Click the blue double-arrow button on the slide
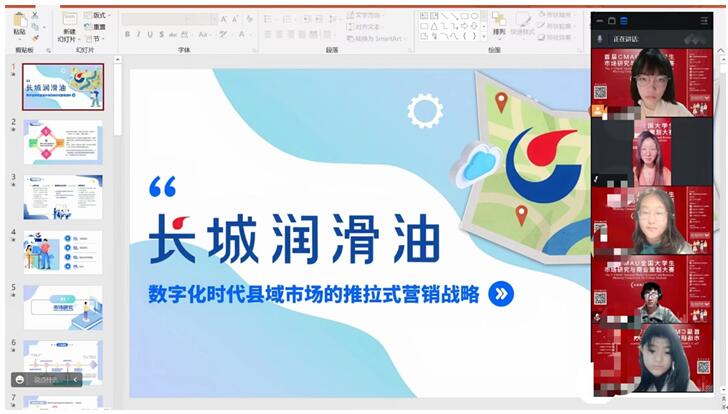Viewport: 728px width, 414px height. click(501, 294)
